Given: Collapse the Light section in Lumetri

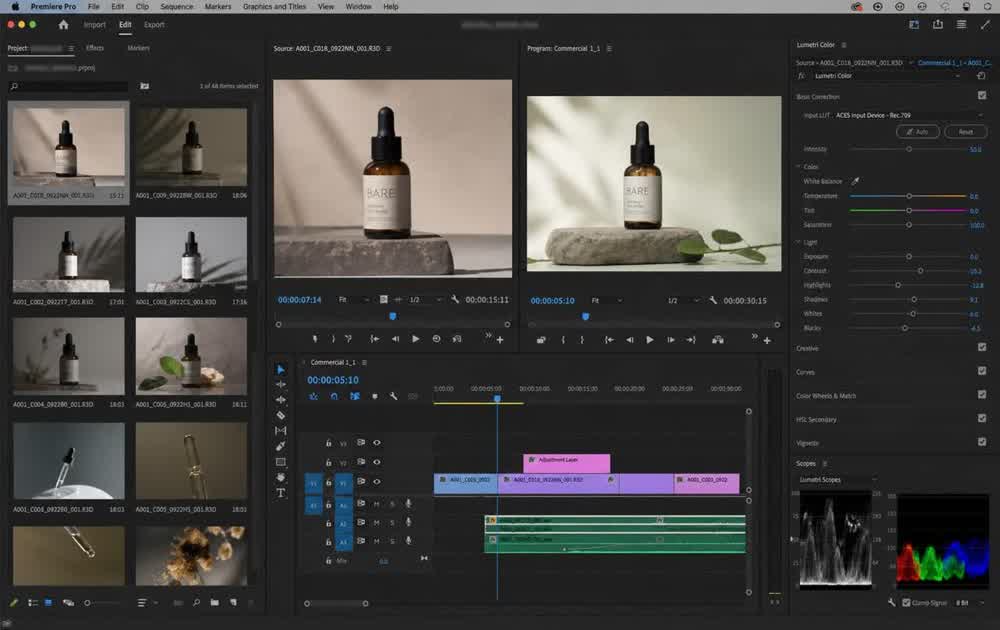Looking at the screenshot, I should tap(798, 242).
